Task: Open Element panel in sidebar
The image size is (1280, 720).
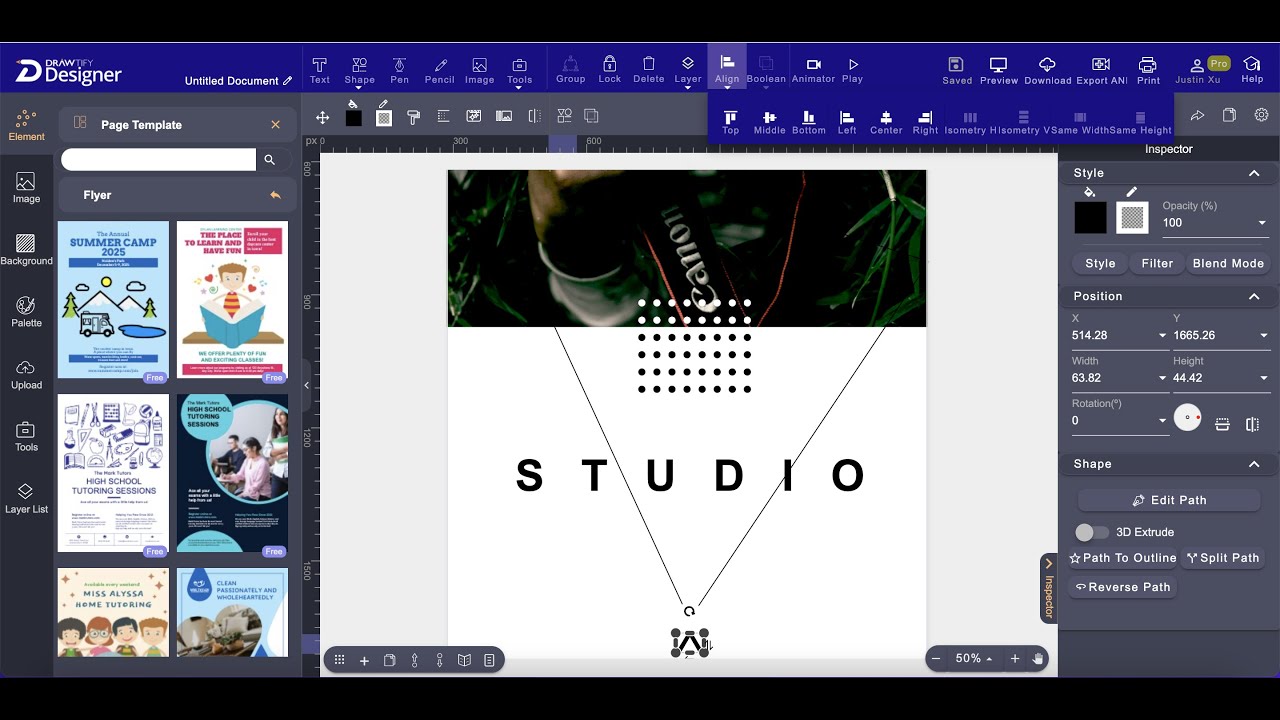Action: click(x=26, y=126)
